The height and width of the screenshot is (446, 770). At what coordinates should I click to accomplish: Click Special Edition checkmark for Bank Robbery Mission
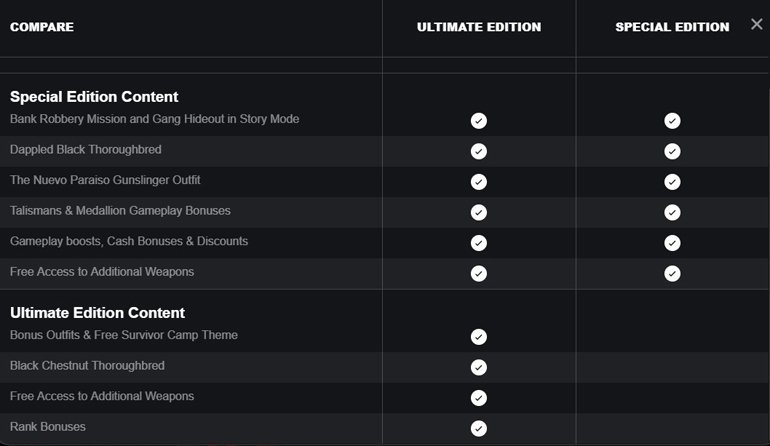672,120
